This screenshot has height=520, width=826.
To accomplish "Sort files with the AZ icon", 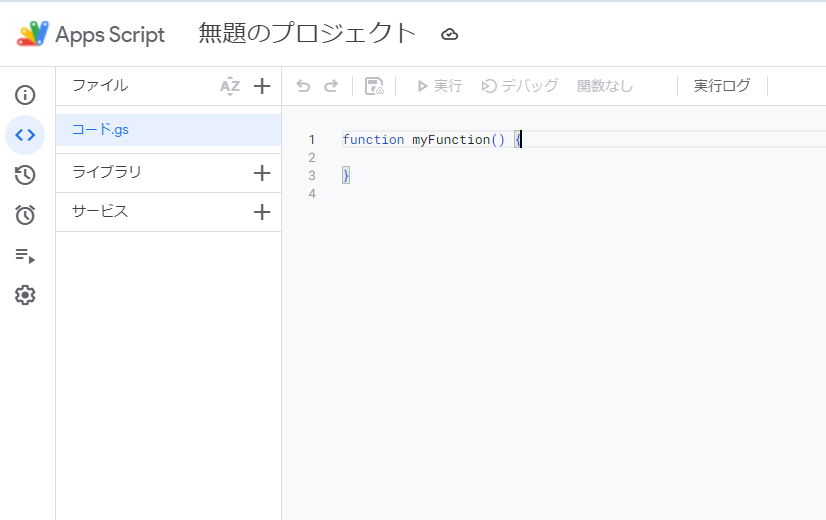I will point(230,86).
